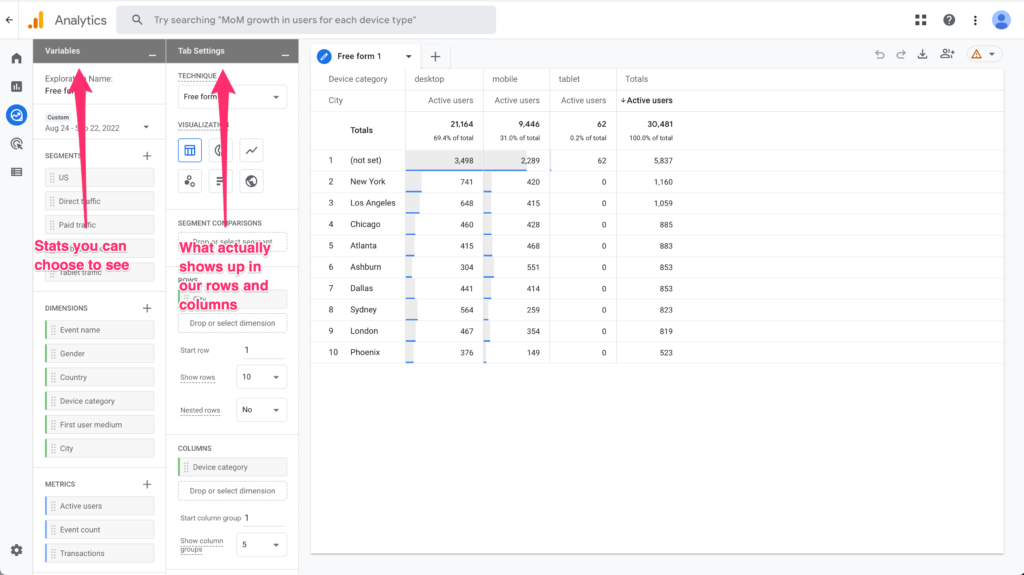Open Reports from the left sidebar

tap(16, 86)
